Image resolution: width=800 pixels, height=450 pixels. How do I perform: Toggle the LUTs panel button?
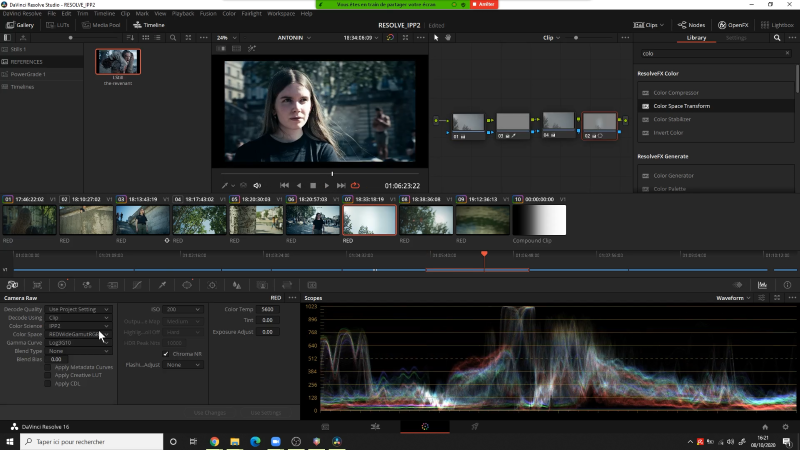58,25
